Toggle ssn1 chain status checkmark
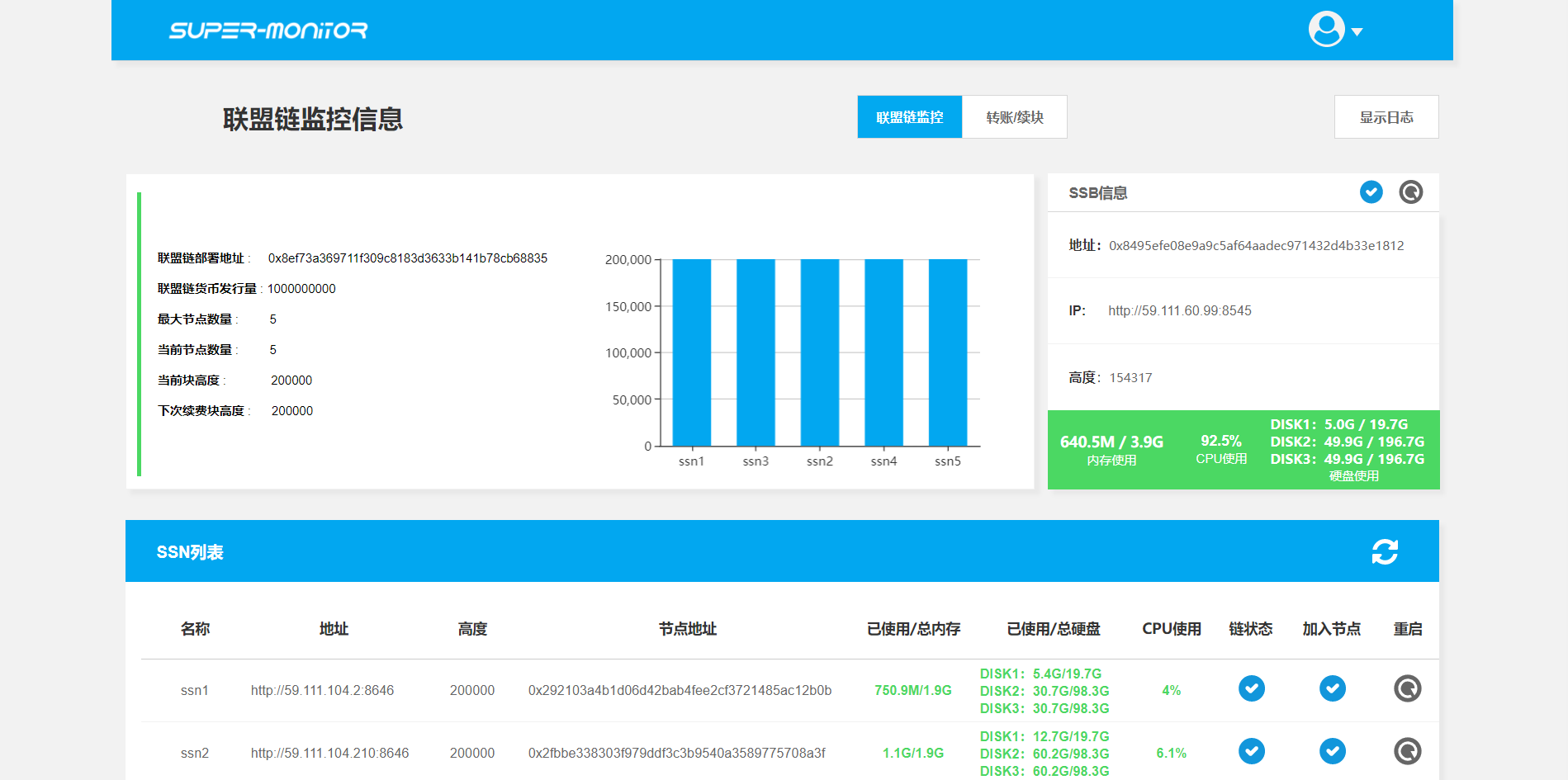Image resolution: width=1568 pixels, height=780 pixels. point(1251,688)
